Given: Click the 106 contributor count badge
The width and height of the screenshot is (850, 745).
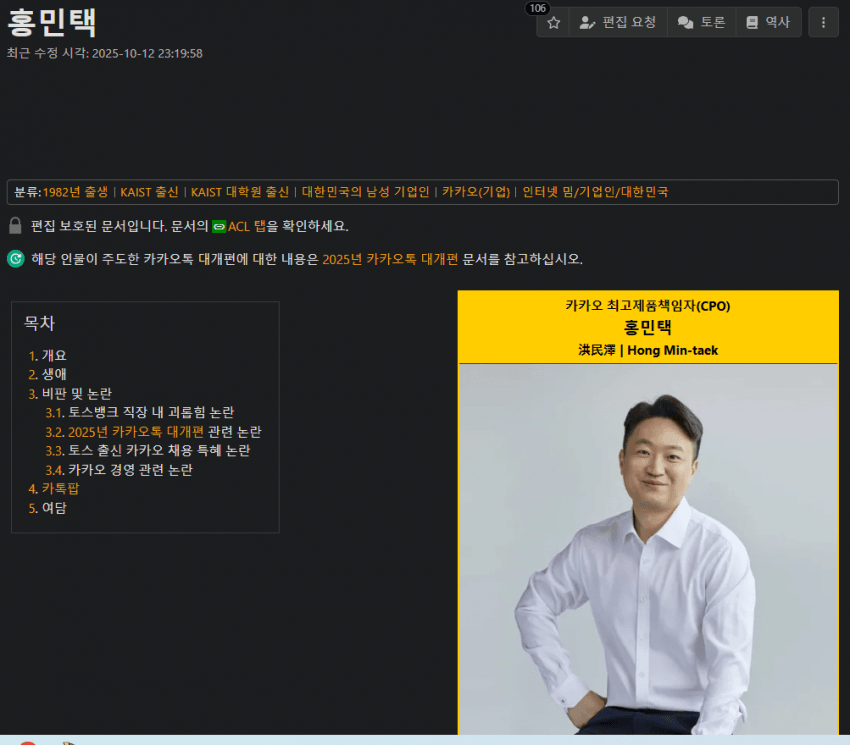Looking at the screenshot, I should (538, 8).
